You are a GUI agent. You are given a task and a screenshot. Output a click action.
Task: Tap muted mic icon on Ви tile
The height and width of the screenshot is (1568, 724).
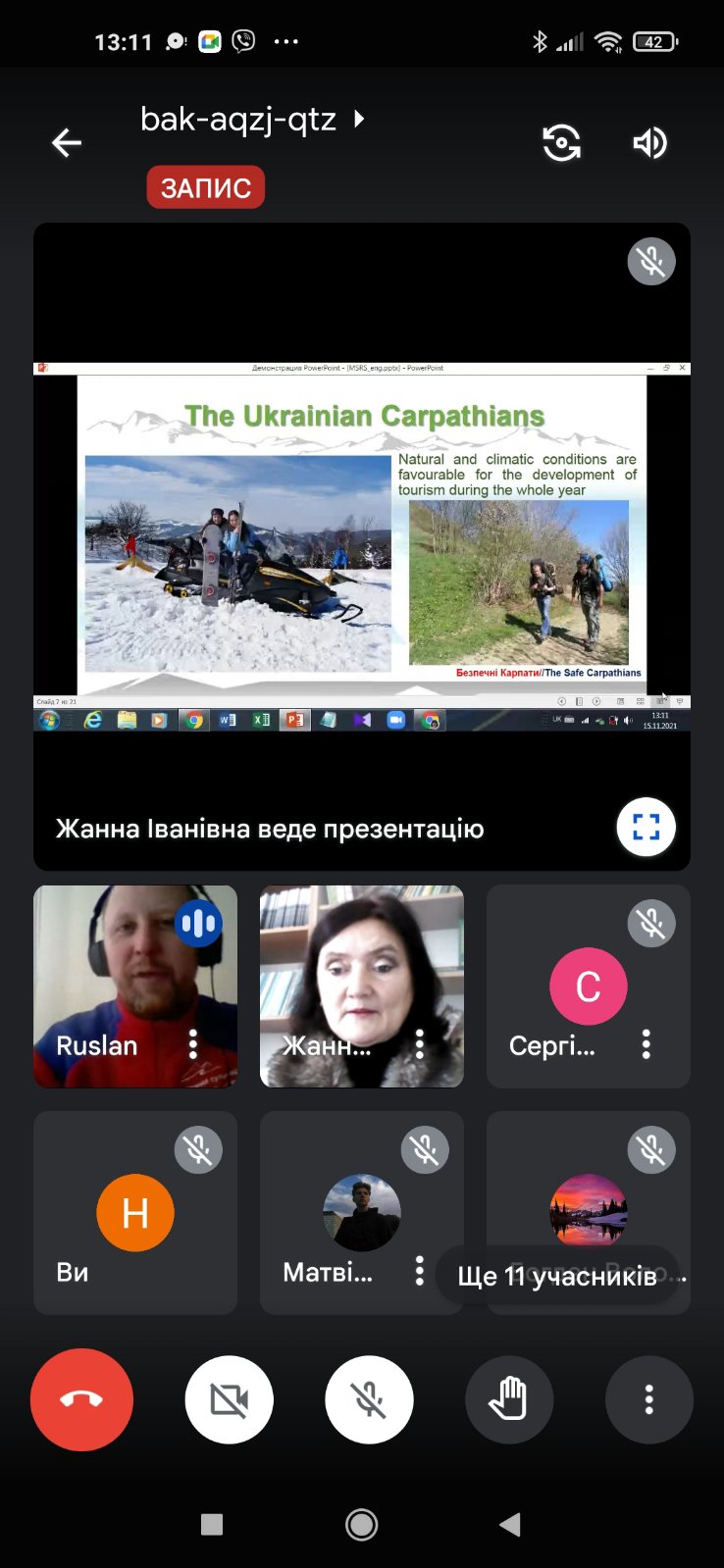(x=198, y=1149)
